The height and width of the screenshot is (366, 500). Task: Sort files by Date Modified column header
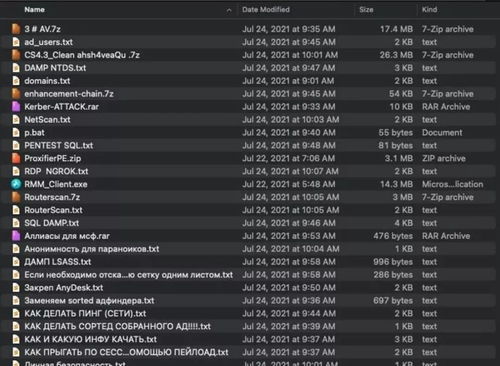[266, 10]
